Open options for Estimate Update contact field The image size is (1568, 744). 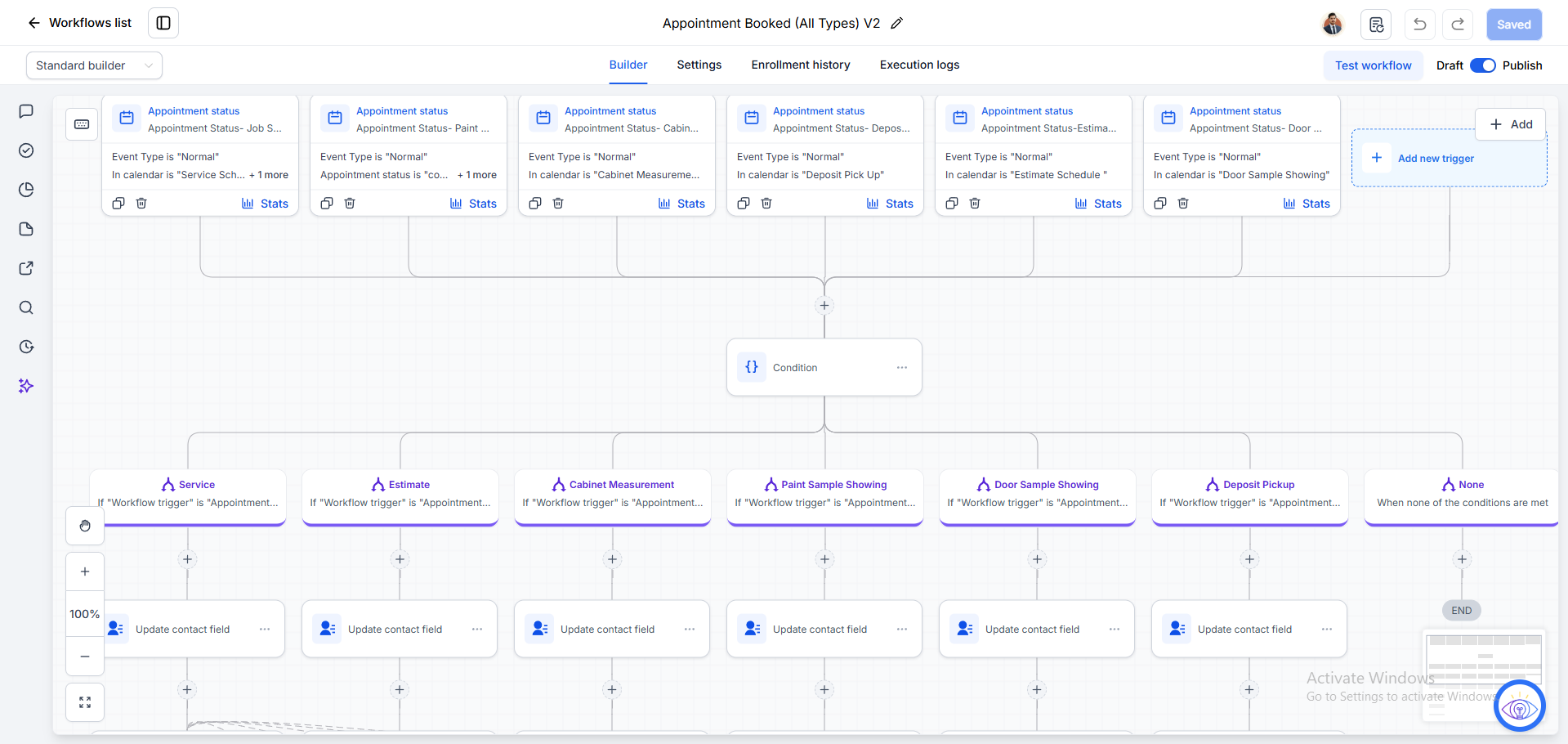[x=477, y=630]
